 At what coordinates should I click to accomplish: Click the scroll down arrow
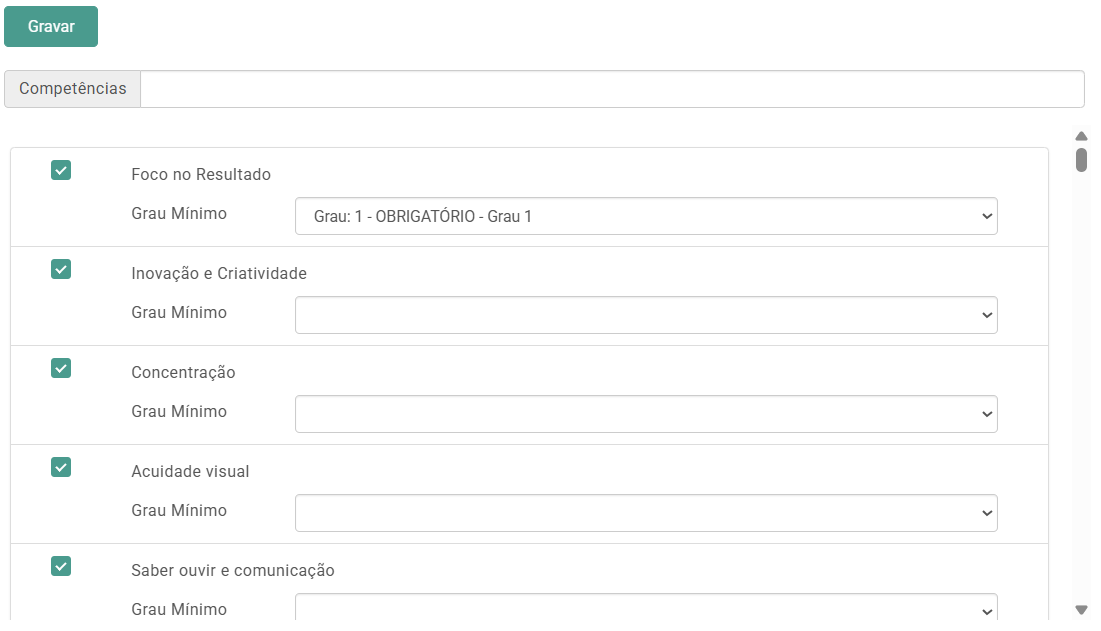pos(1081,609)
